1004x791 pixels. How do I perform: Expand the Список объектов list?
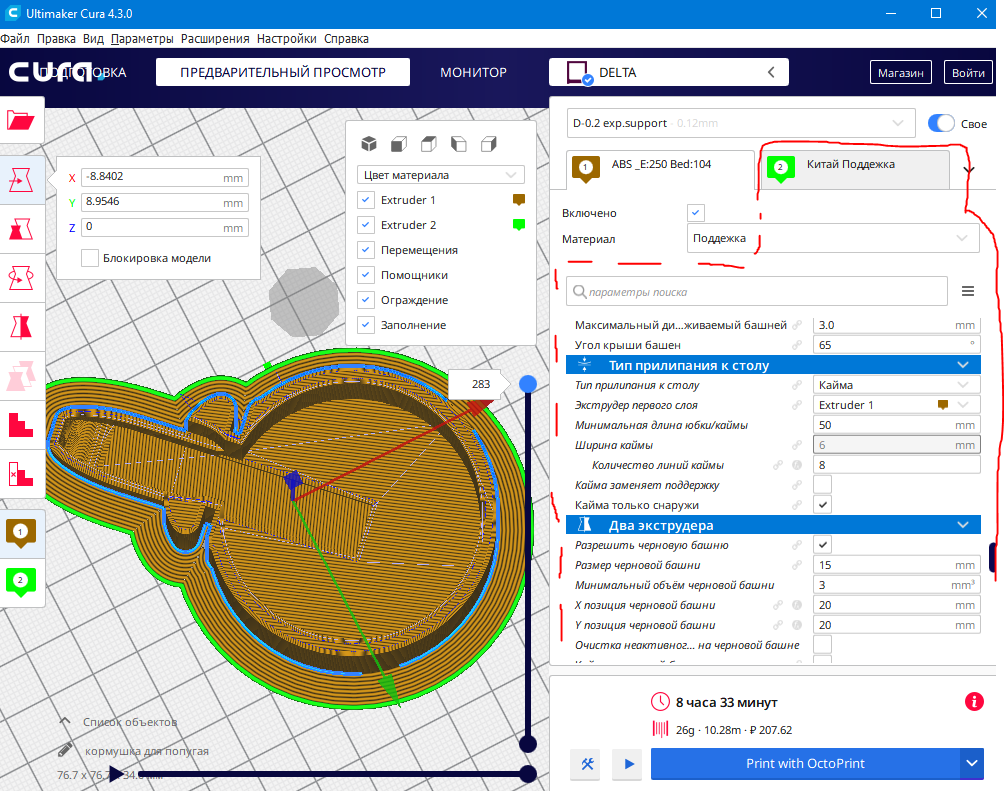tap(119, 722)
